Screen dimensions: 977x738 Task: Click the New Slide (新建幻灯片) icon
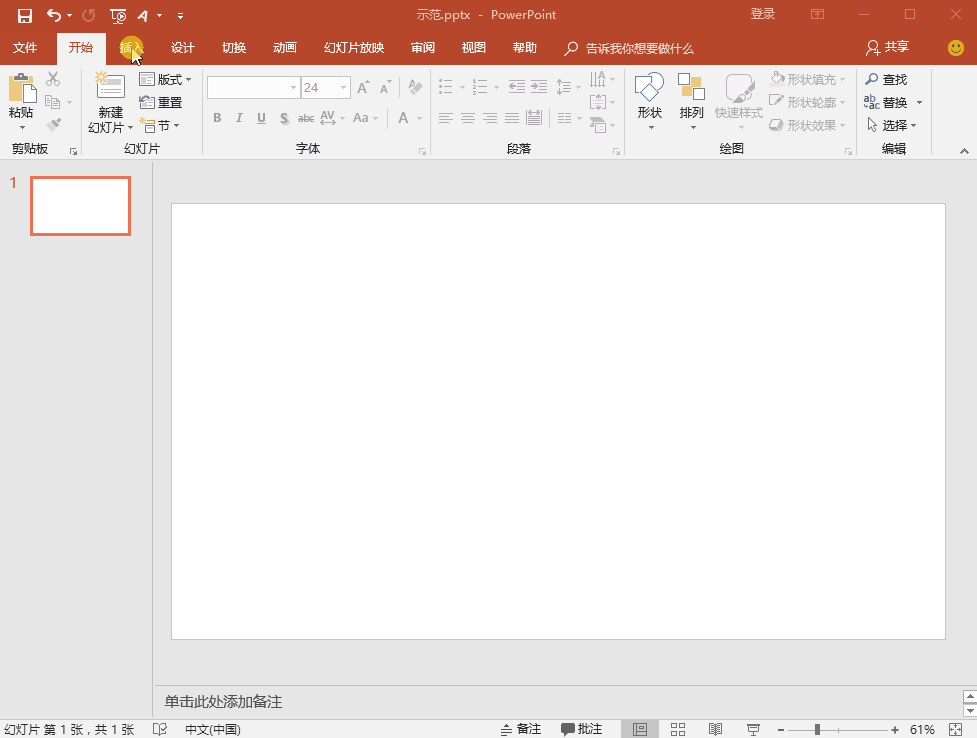coord(110,87)
